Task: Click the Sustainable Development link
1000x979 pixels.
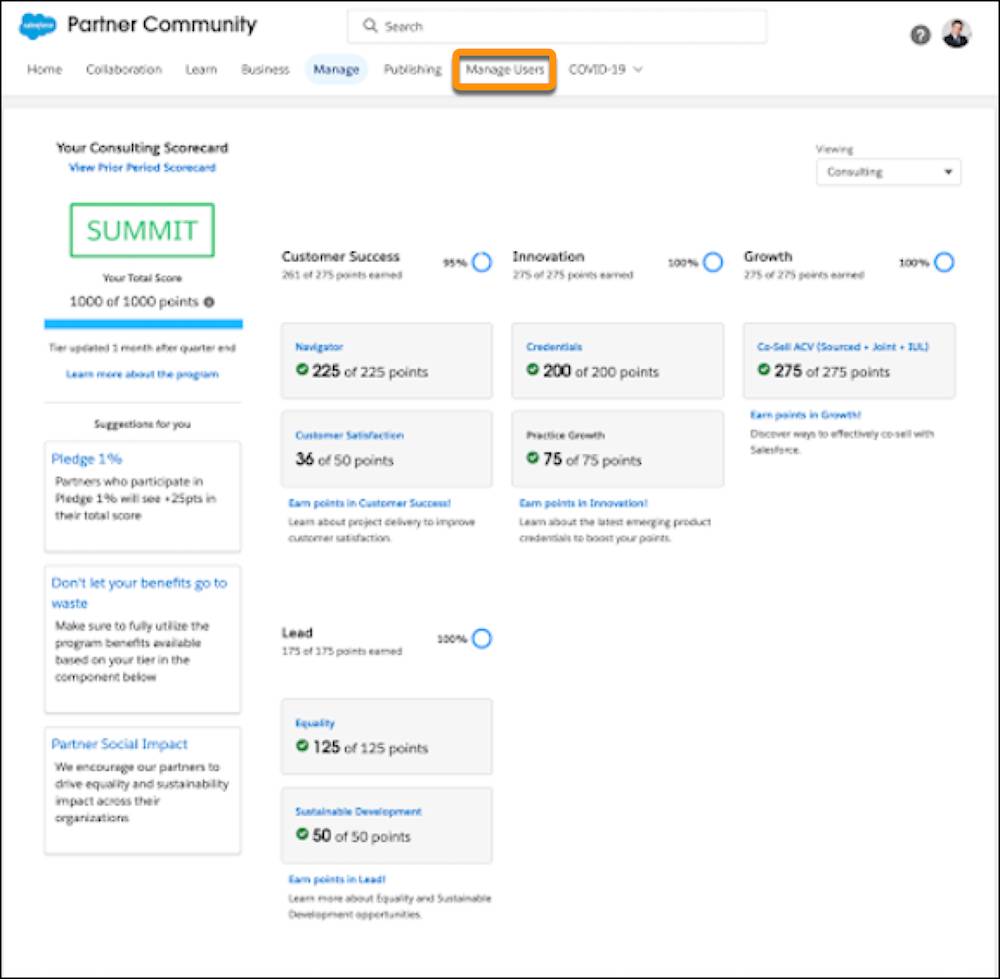Action: (358, 811)
